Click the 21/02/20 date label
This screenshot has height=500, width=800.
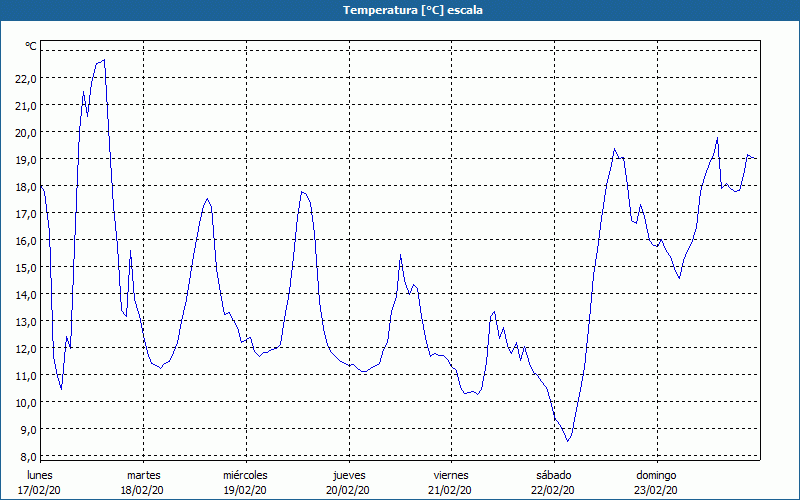(450, 490)
